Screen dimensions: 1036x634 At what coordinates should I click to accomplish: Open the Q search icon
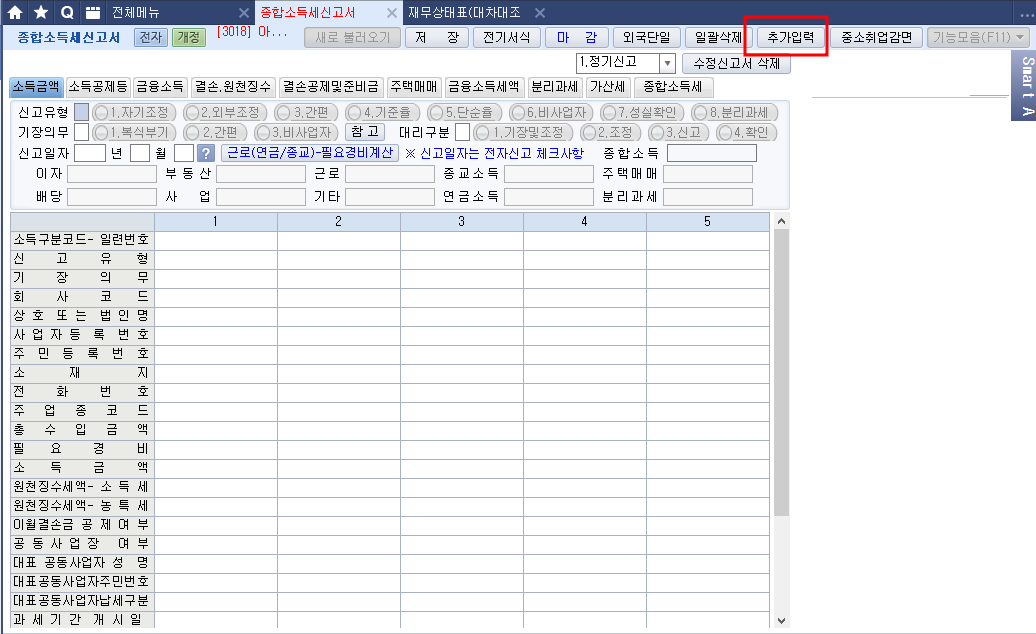pyautogui.click(x=67, y=13)
